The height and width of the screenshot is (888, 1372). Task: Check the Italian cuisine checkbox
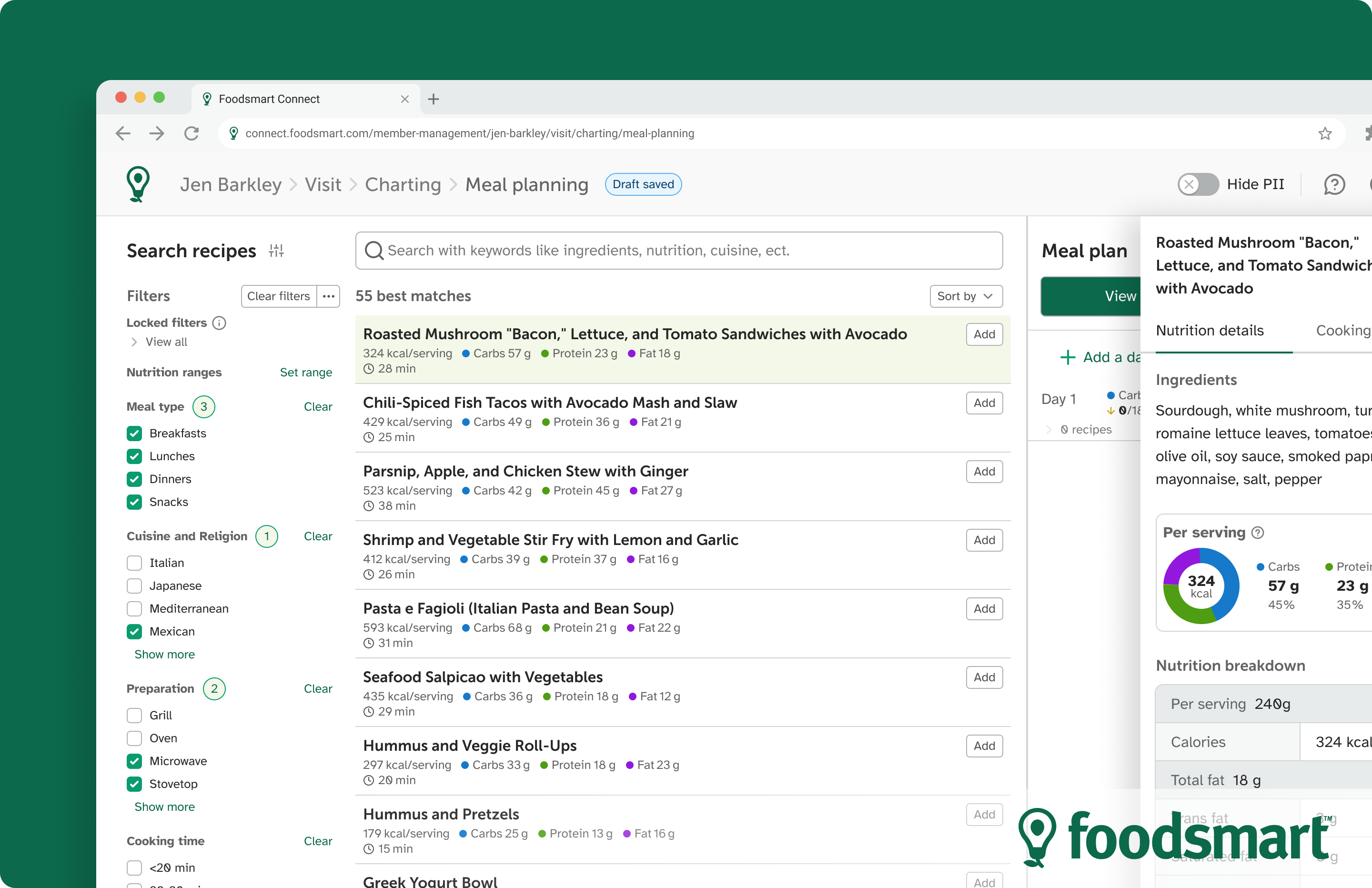[134, 563]
